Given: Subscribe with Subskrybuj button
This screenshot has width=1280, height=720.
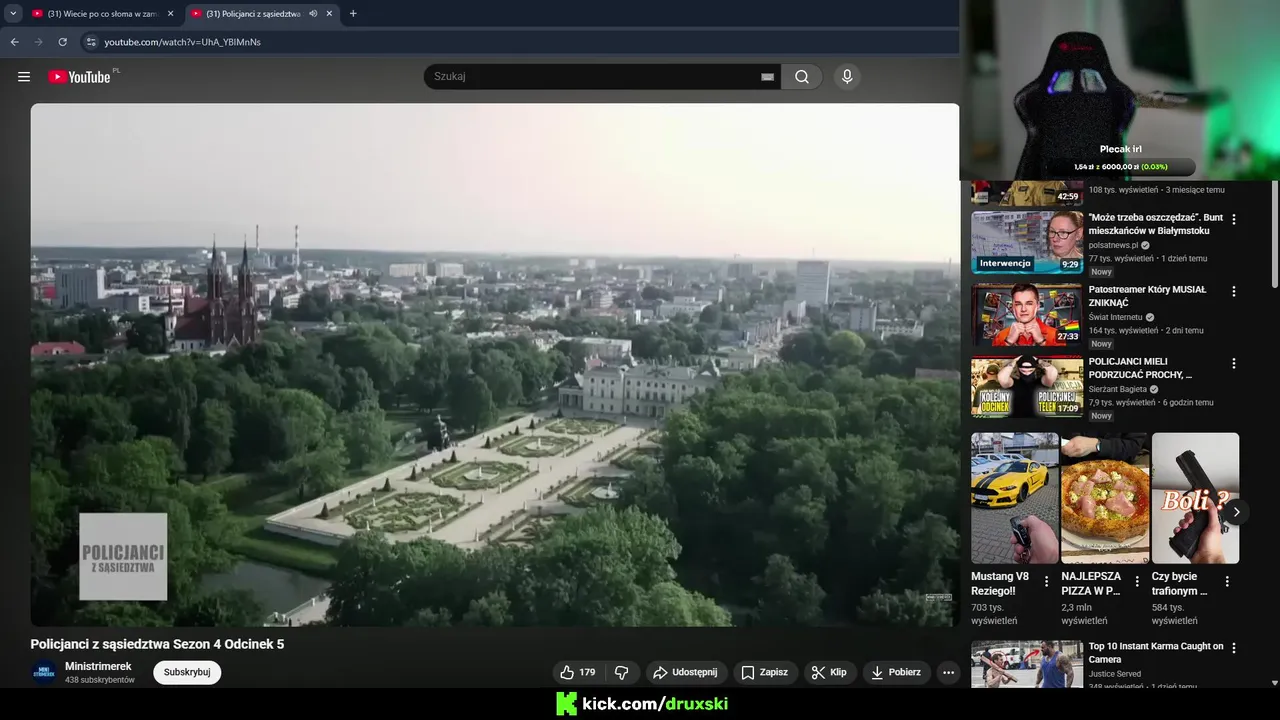Looking at the screenshot, I should tap(187, 672).
